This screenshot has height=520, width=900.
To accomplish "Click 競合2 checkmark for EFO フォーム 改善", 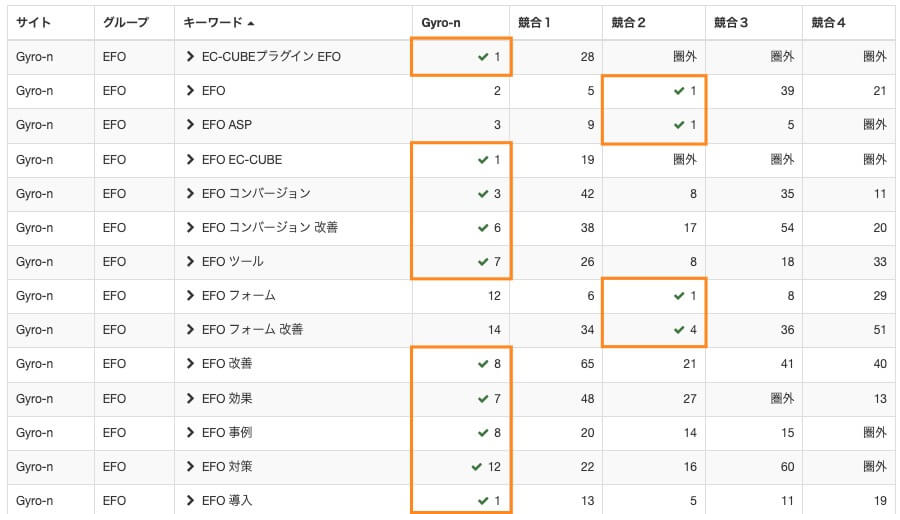I will click(x=679, y=330).
